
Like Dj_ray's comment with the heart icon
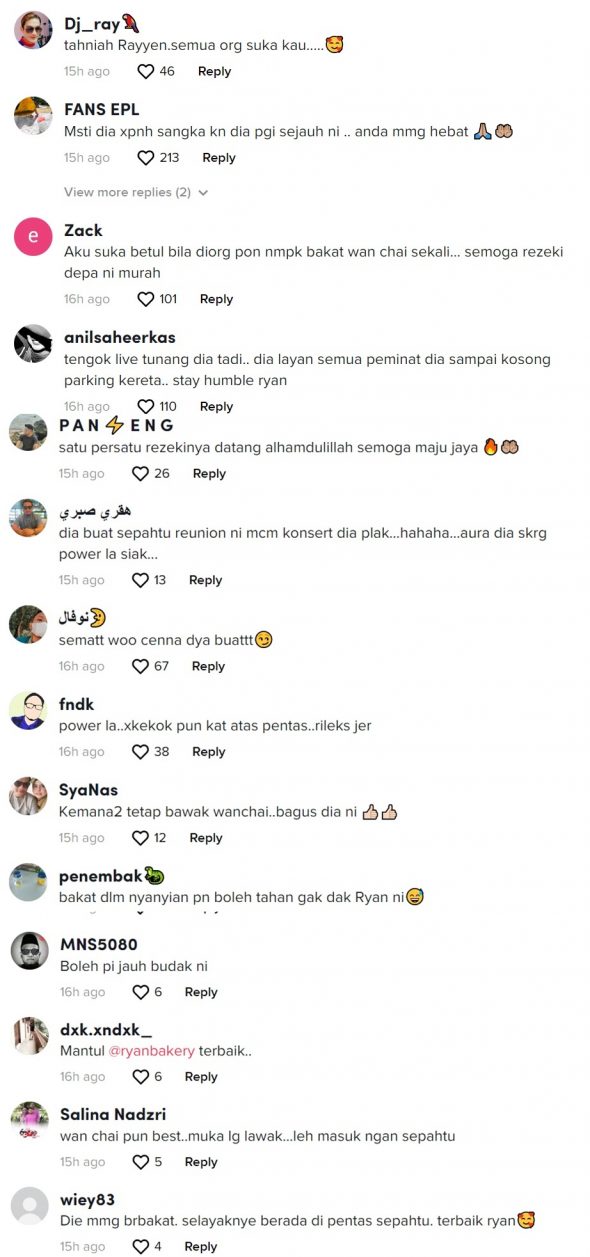(146, 72)
